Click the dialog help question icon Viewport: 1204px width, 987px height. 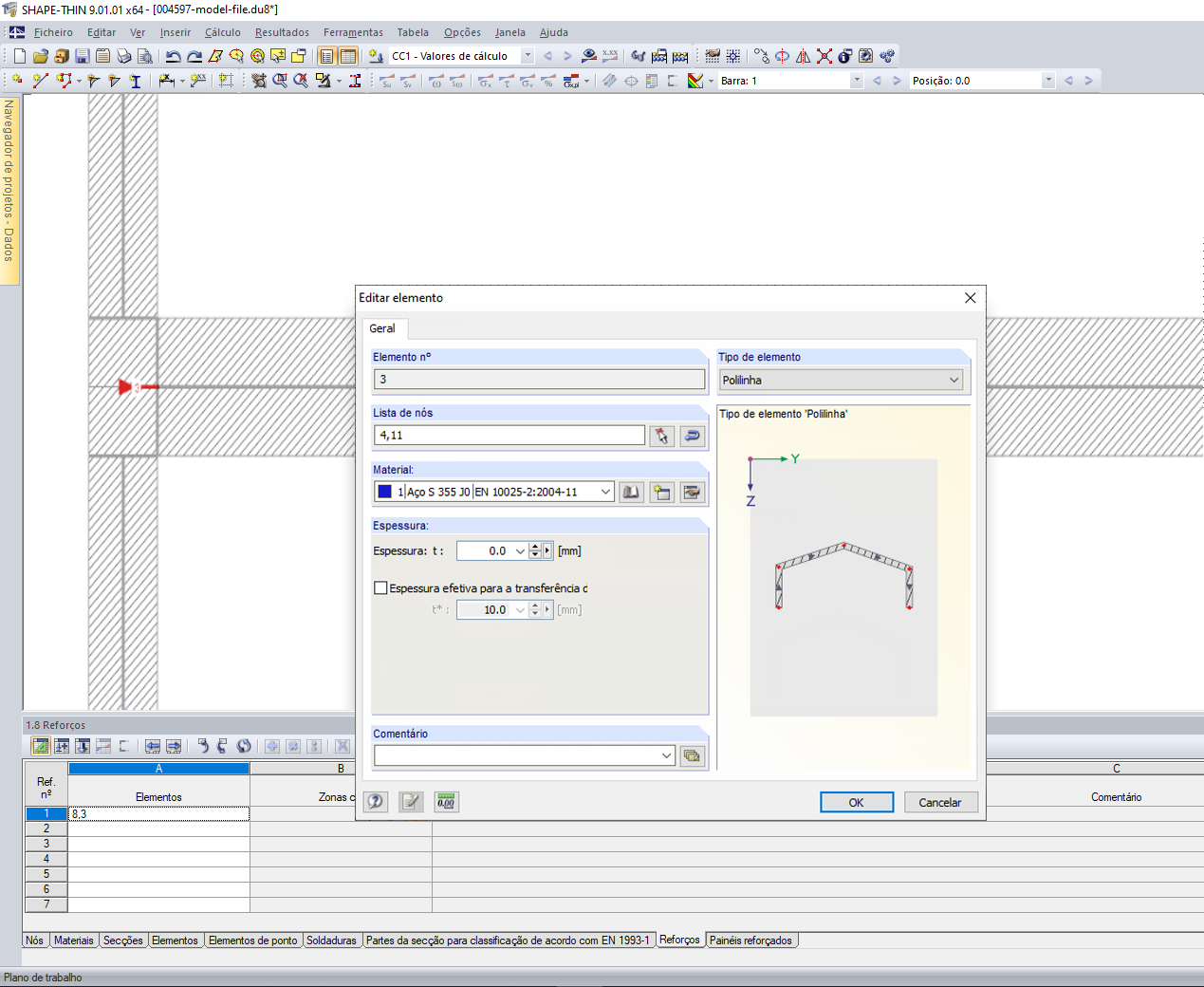[376, 802]
